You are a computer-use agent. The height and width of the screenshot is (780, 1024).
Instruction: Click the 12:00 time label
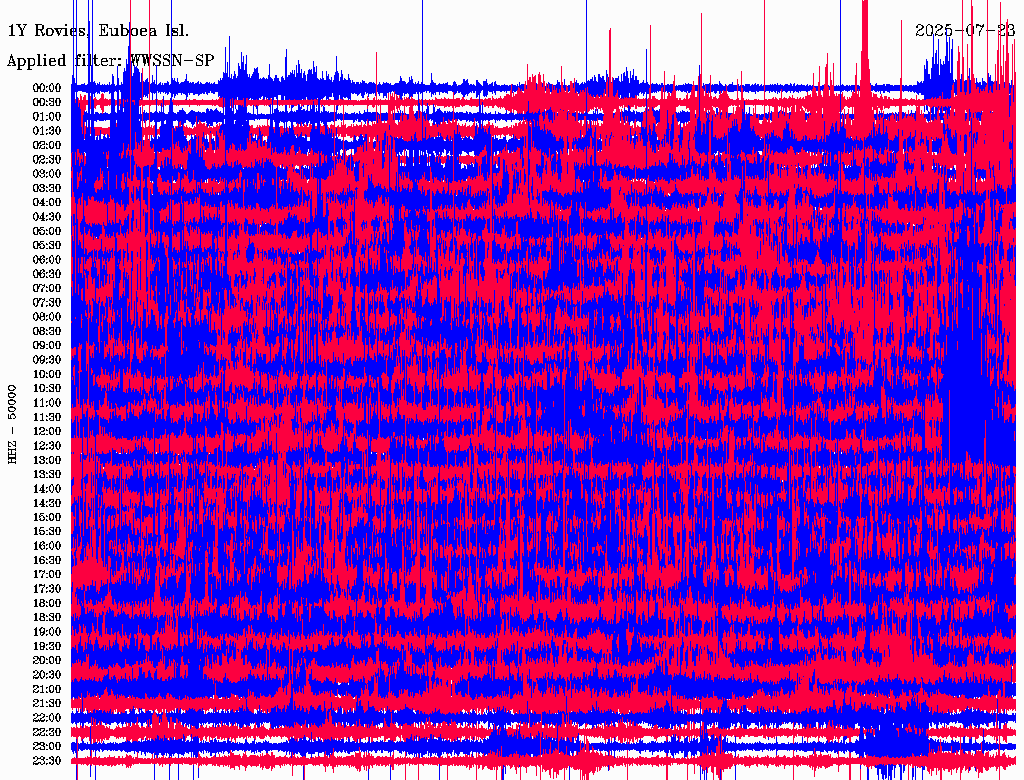[x=47, y=431]
